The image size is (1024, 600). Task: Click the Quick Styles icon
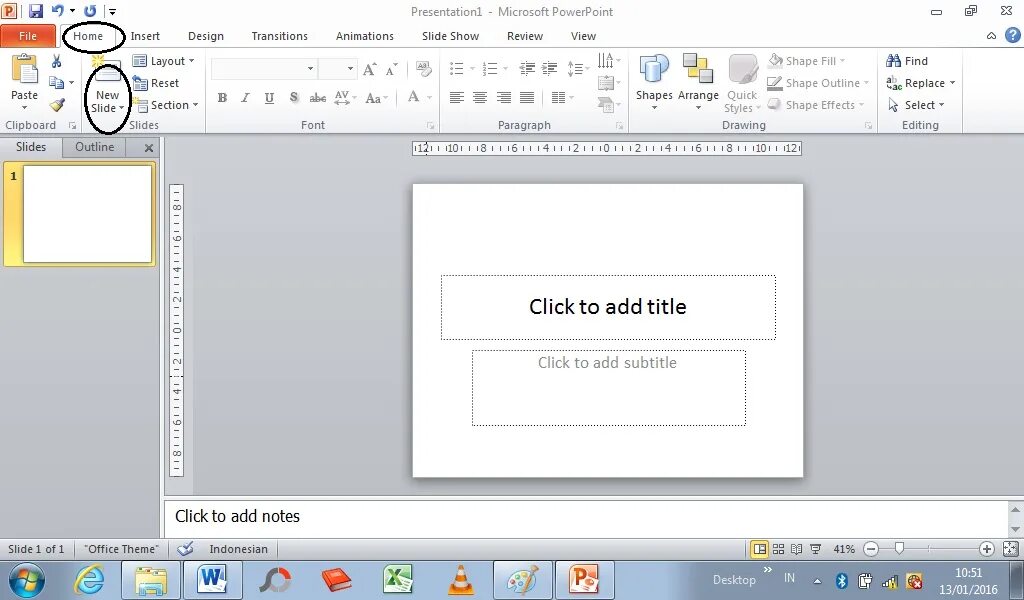pyautogui.click(x=743, y=70)
